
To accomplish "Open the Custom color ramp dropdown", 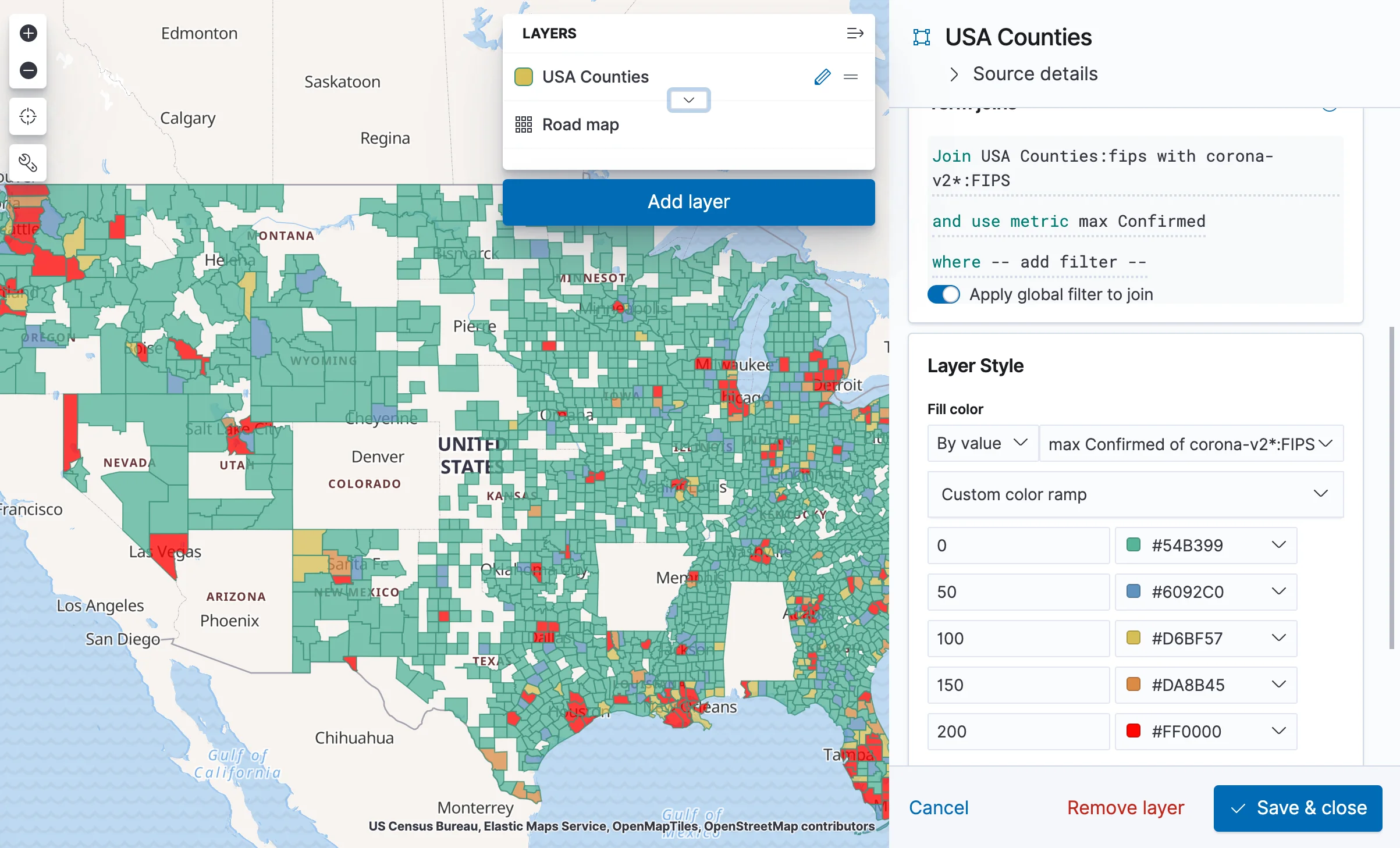I will pyautogui.click(x=1135, y=494).
